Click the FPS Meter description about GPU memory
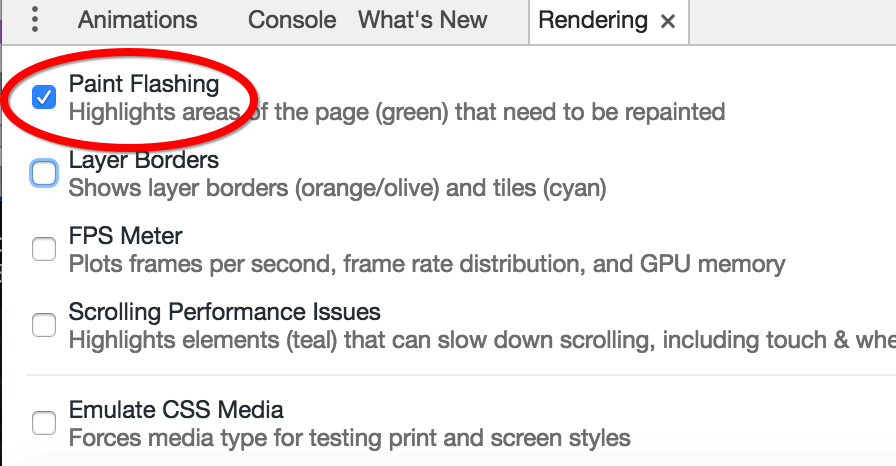 (427, 264)
